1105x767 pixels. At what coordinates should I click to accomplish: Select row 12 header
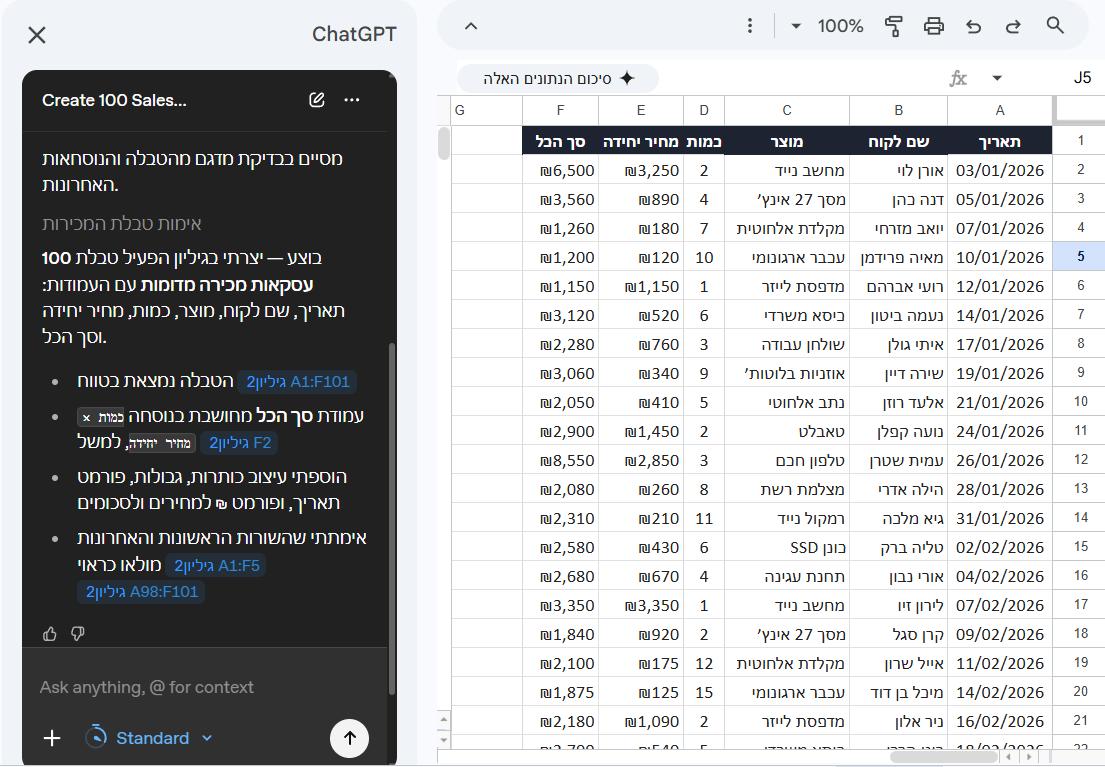coord(1080,460)
